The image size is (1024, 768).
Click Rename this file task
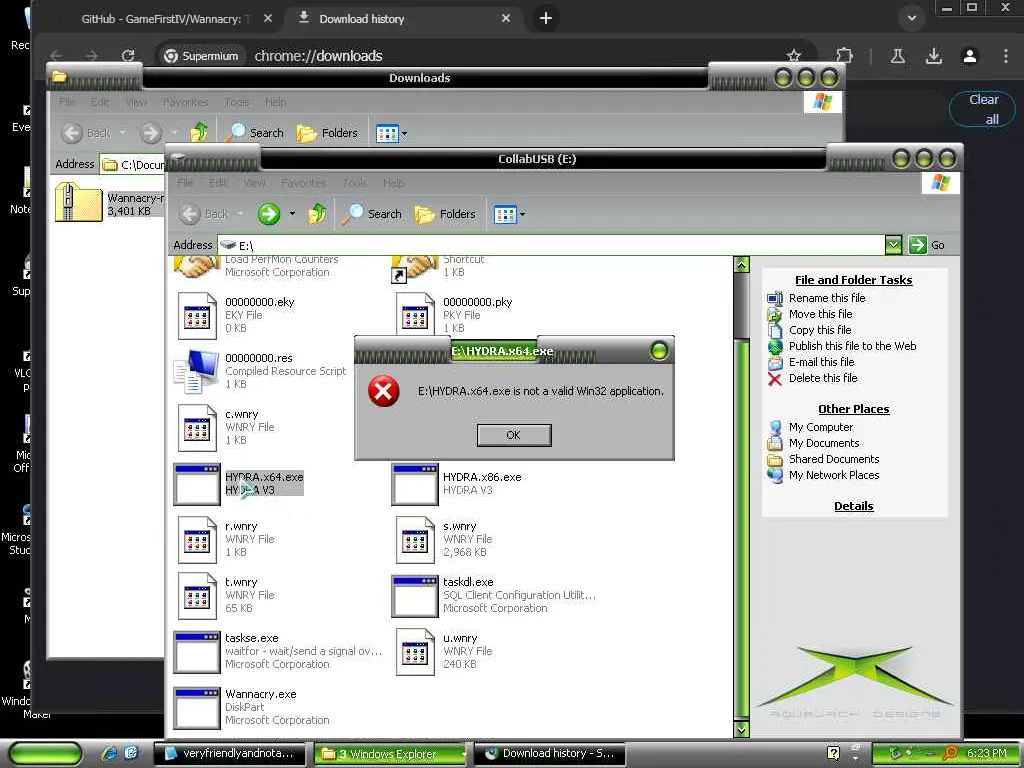tap(827, 298)
